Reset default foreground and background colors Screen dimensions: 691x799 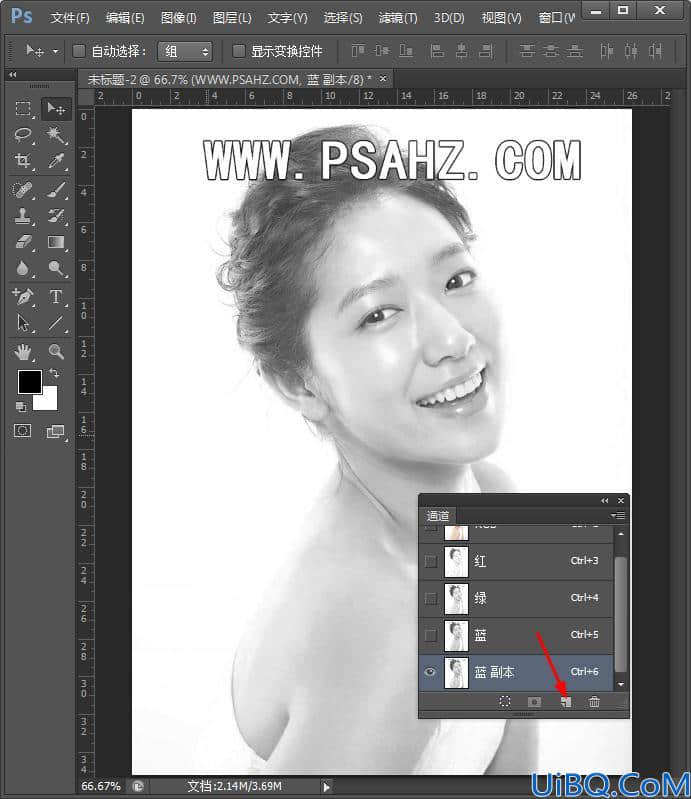pos(21,406)
